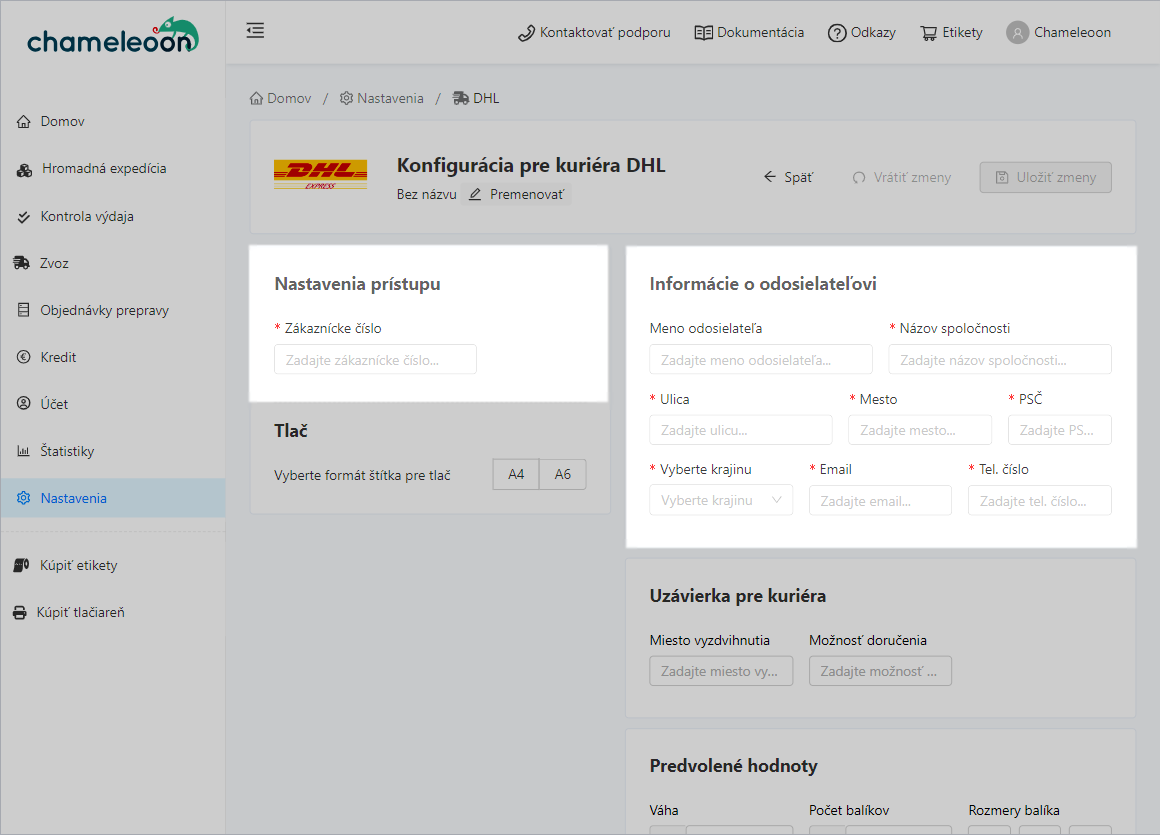Select A6 label print format
The width and height of the screenshot is (1160, 835).
click(562, 474)
